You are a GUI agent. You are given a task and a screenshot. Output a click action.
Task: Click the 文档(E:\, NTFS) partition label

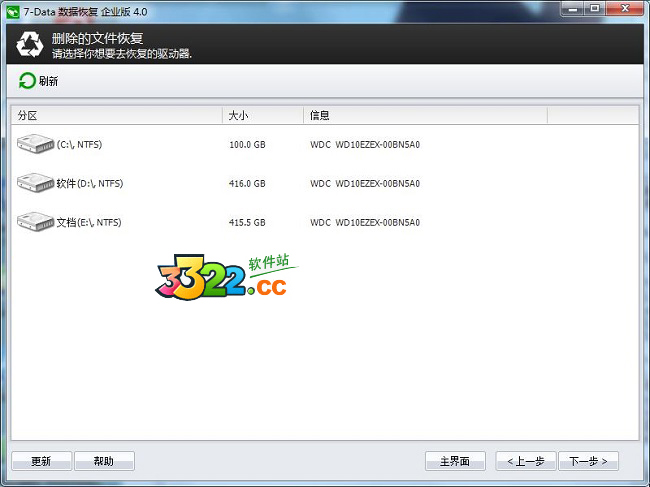pyautogui.click(x=89, y=222)
